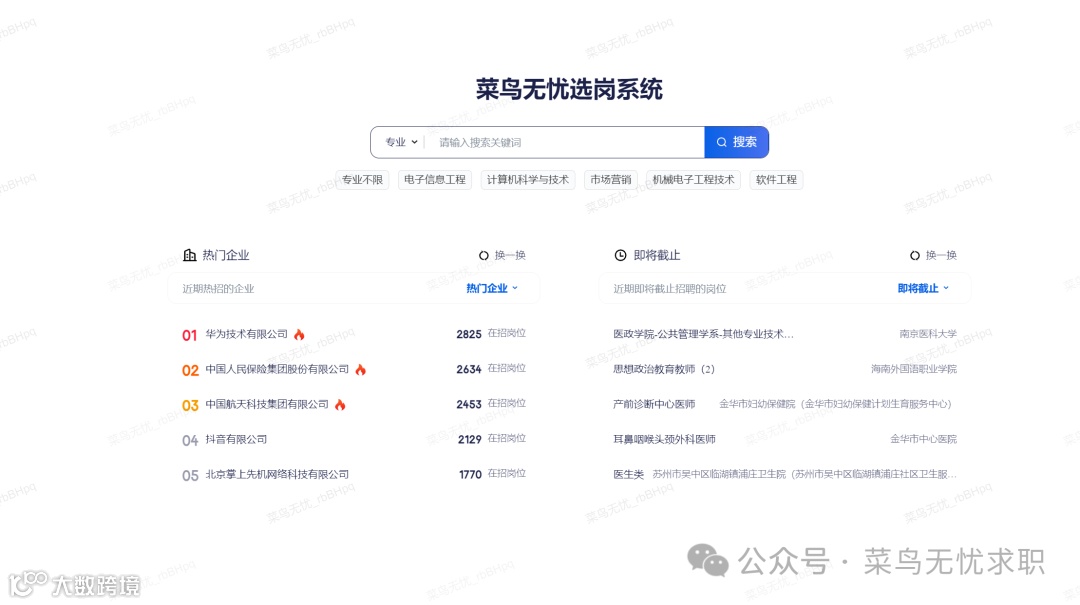The image size is (1080, 605).
Task: Click the flame icon next to 中国人民保险集团
Action: 360,369
